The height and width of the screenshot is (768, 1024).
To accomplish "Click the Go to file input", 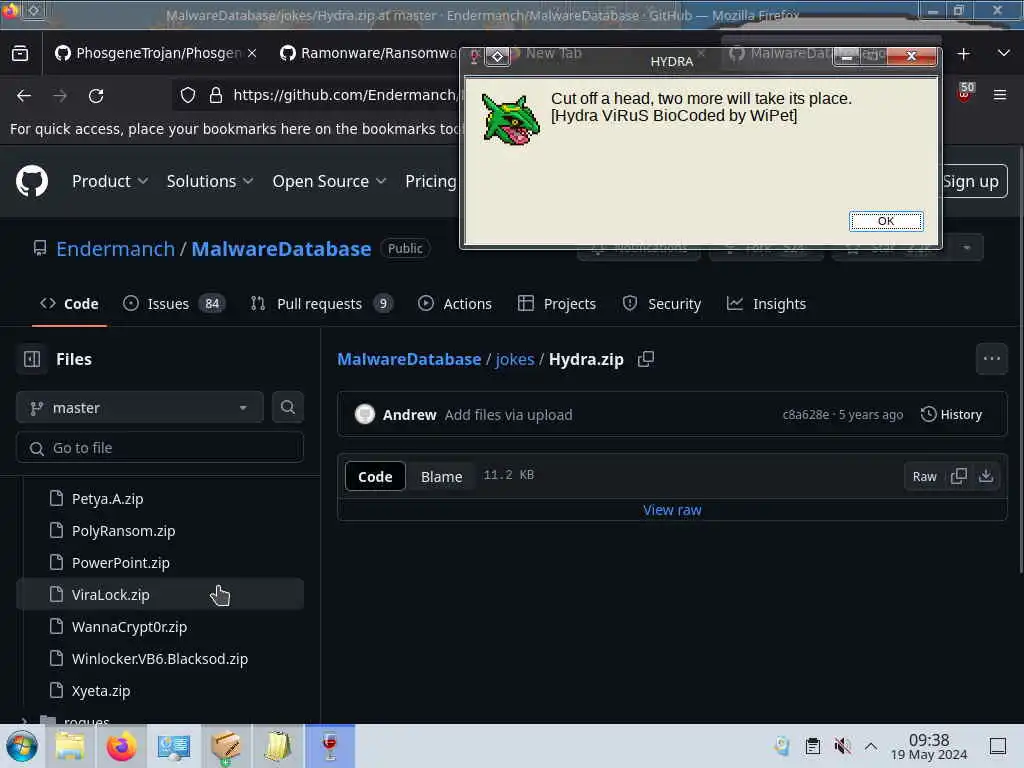I will tap(160, 448).
